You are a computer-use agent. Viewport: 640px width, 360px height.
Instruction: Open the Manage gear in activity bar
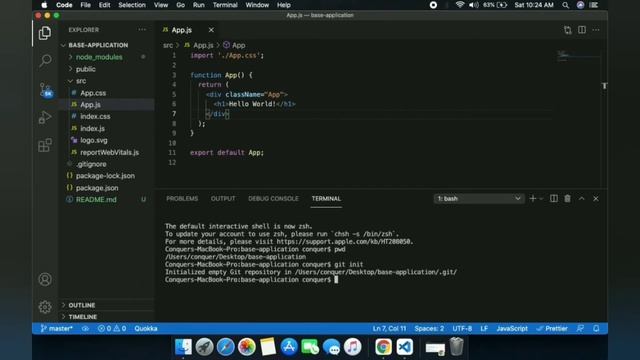click(x=45, y=307)
